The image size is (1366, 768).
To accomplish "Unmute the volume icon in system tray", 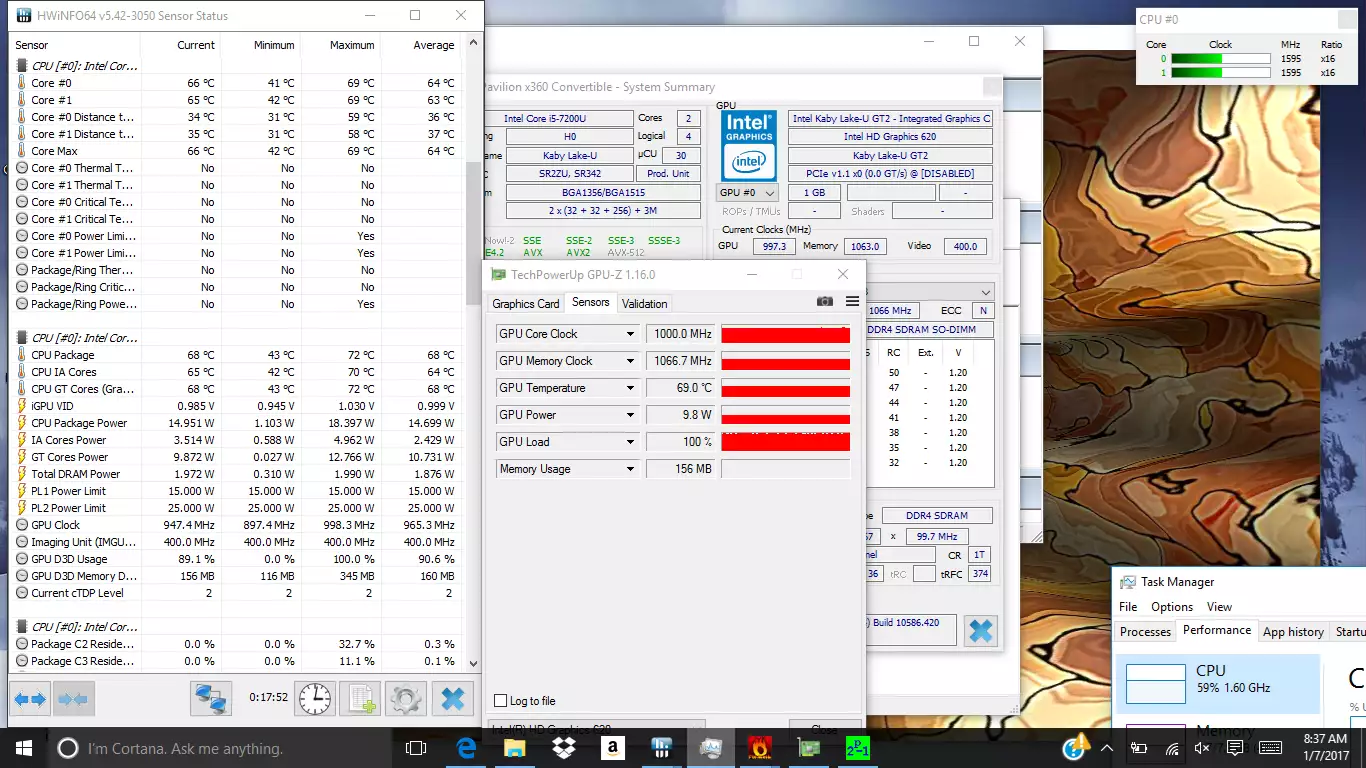I will [1202, 748].
